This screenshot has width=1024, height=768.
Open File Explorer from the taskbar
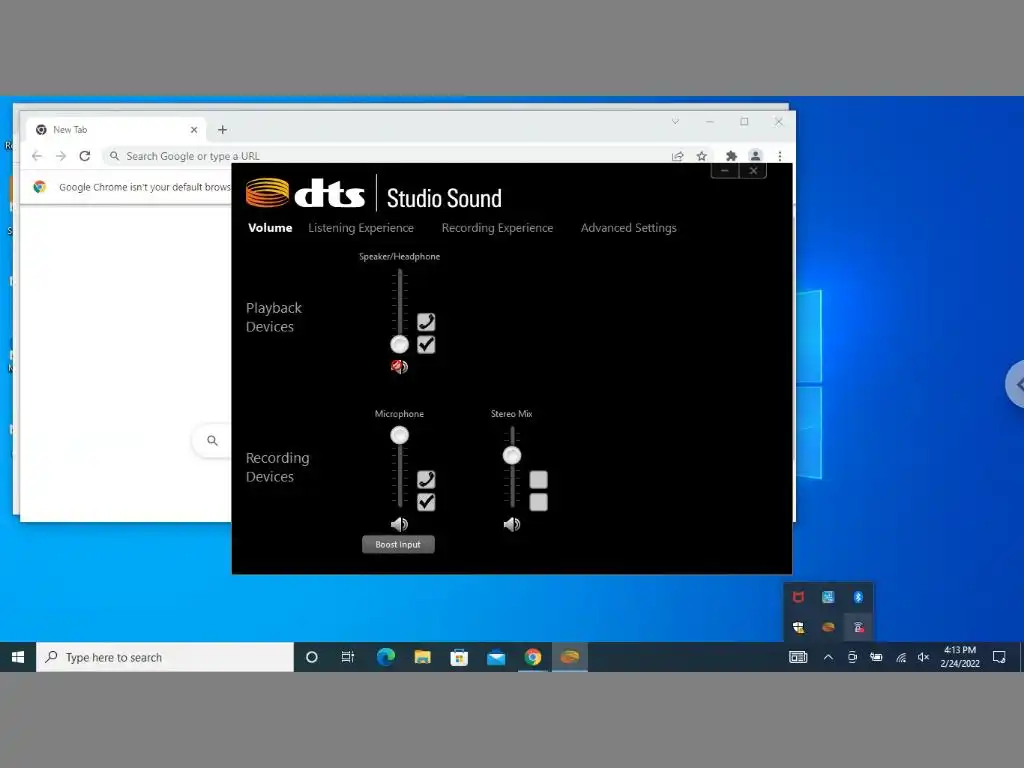pyautogui.click(x=423, y=657)
